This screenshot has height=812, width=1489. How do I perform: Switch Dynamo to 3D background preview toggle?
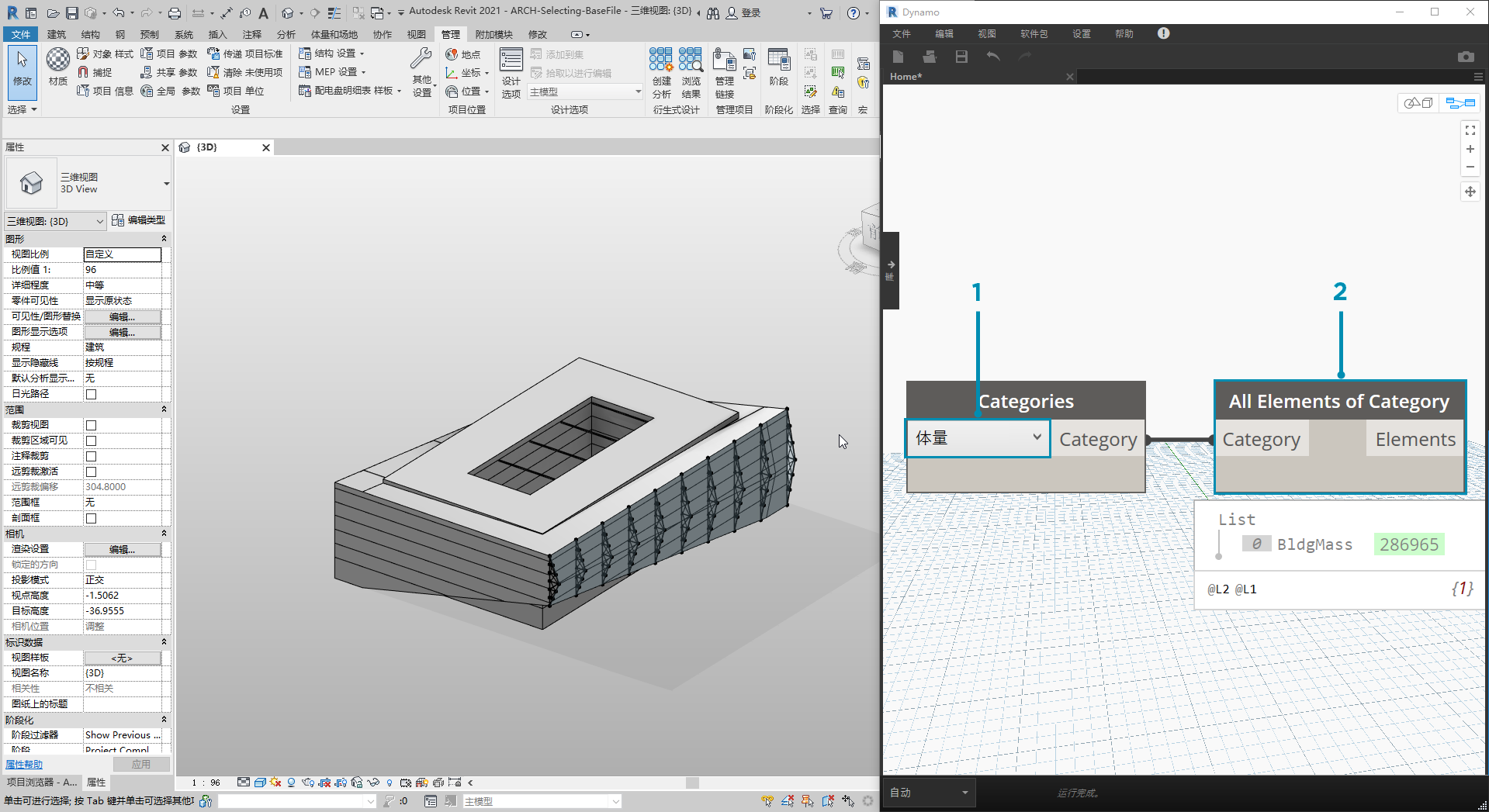pos(1418,103)
